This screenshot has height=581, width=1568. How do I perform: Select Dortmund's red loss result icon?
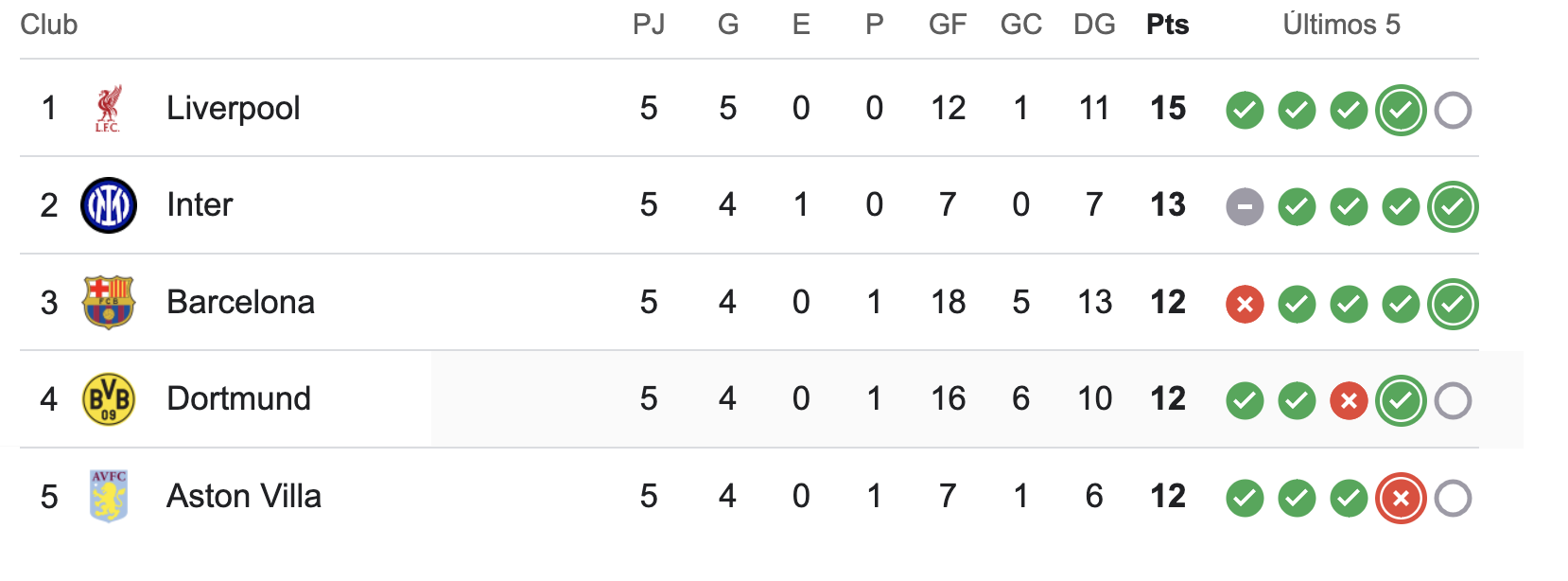(1349, 400)
